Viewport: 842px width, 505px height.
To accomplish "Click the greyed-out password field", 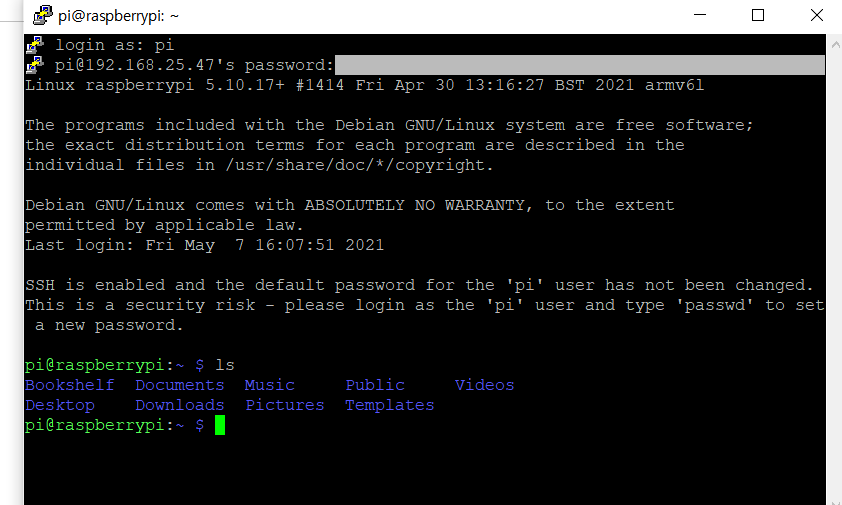I will [579, 65].
